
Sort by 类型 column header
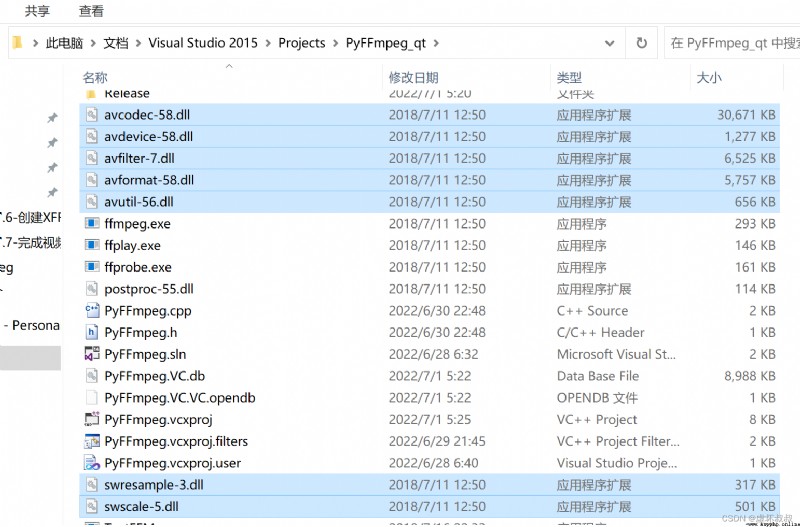(x=569, y=78)
